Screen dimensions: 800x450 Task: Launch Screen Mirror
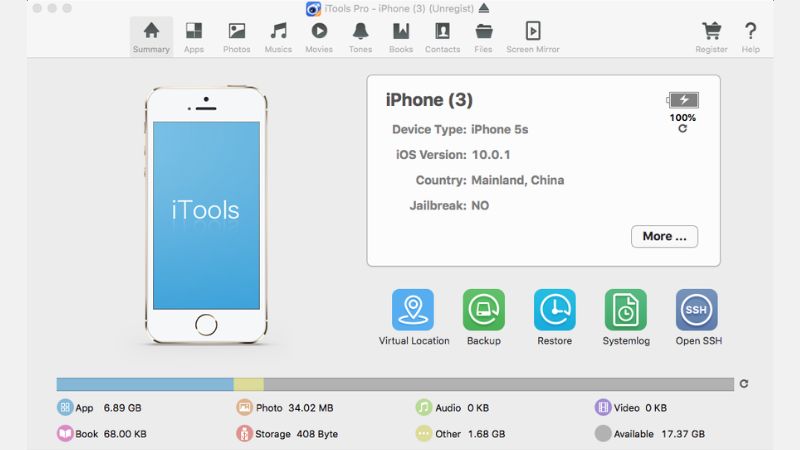pos(533,37)
